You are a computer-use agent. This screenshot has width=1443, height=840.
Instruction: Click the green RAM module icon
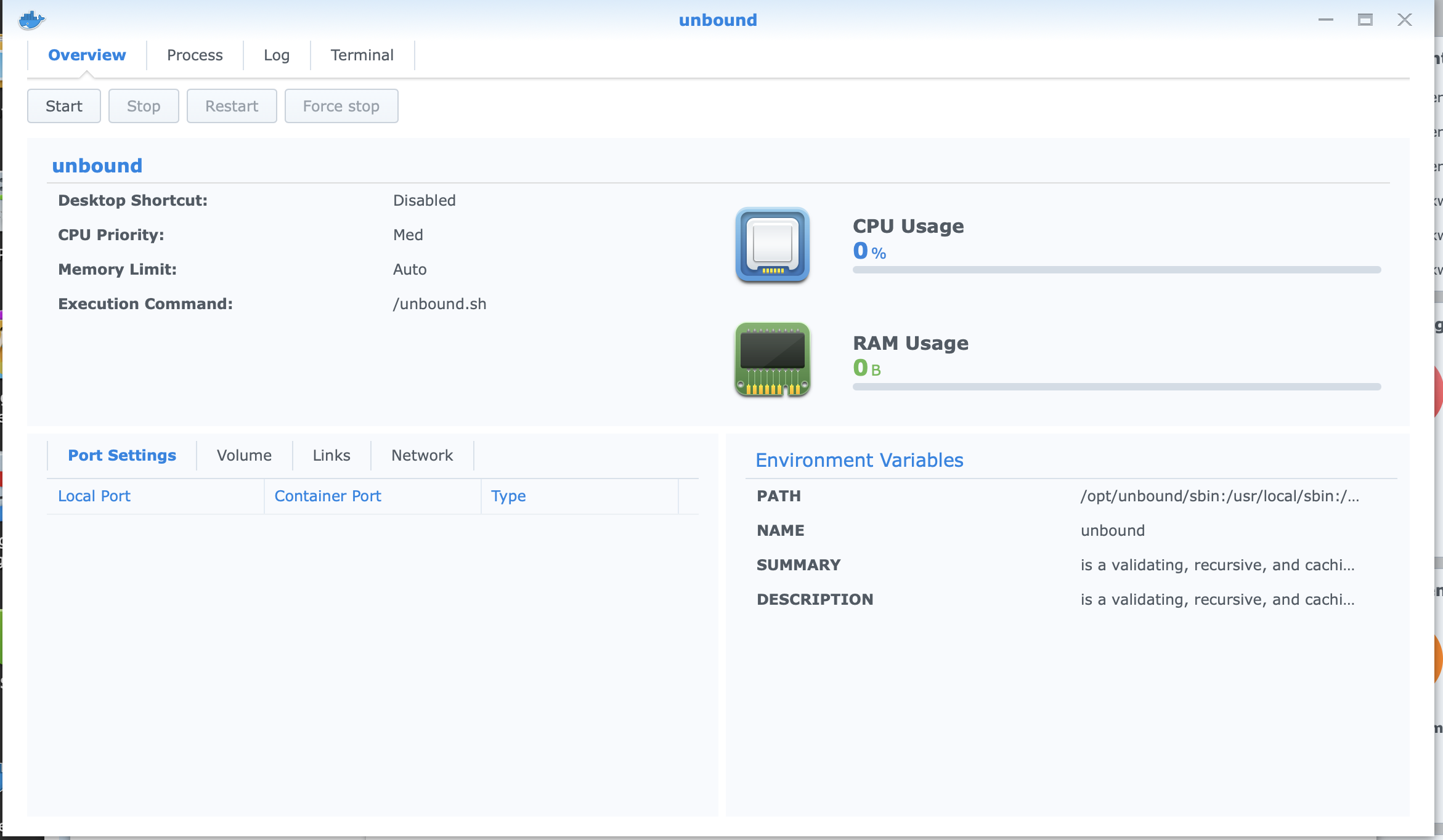pos(772,359)
